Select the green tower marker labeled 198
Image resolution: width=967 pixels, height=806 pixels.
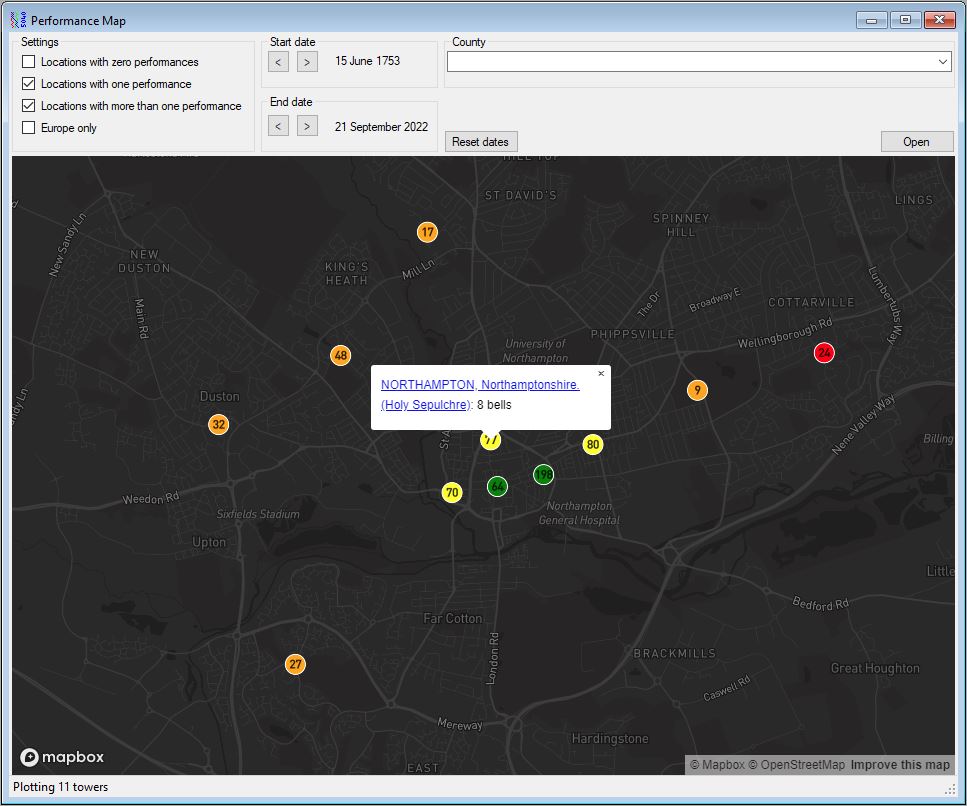tap(543, 474)
